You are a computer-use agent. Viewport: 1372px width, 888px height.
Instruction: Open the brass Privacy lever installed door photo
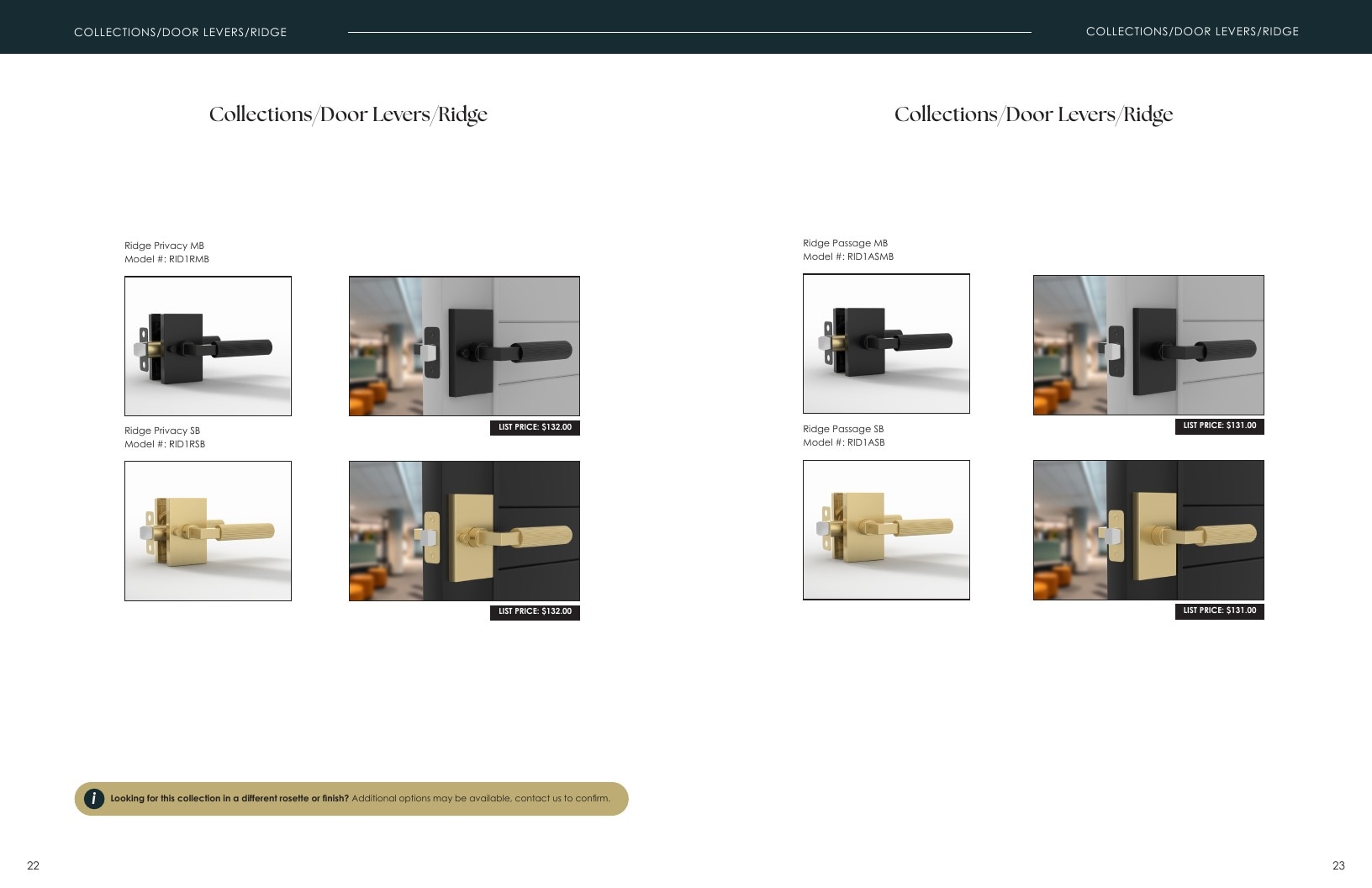pyautogui.click(x=464, y=531)
